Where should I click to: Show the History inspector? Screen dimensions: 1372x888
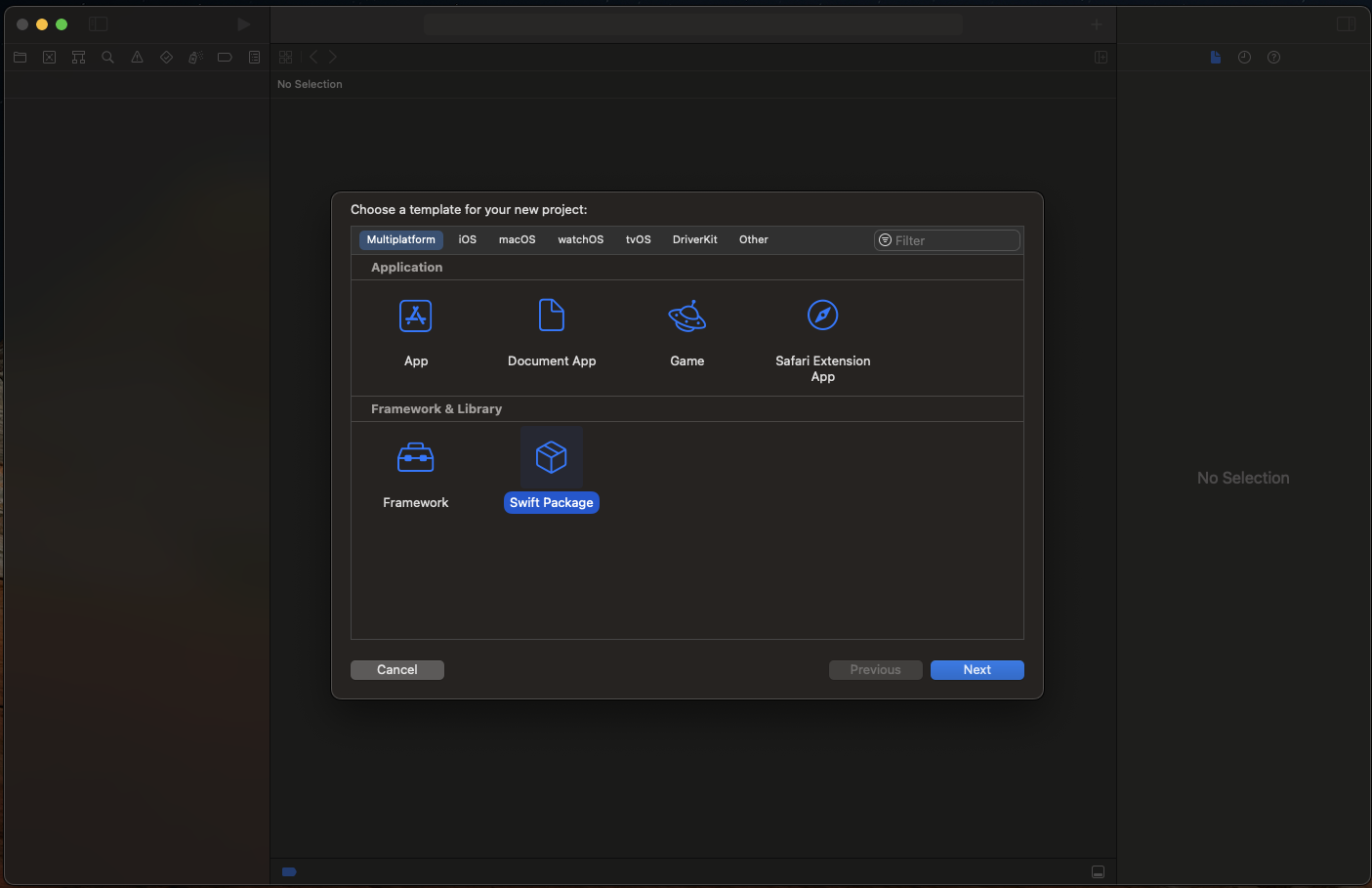pos(1244,58)
